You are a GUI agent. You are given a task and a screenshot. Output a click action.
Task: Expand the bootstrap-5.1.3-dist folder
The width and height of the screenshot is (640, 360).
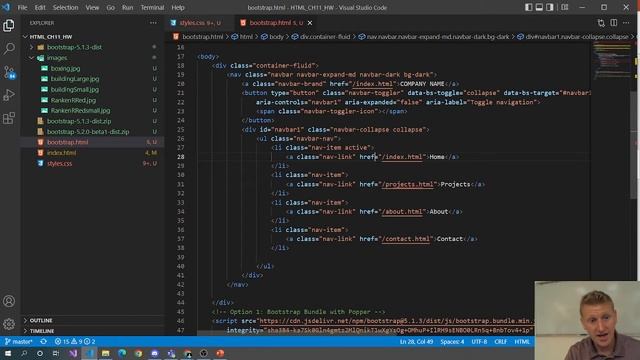(32, 47)
